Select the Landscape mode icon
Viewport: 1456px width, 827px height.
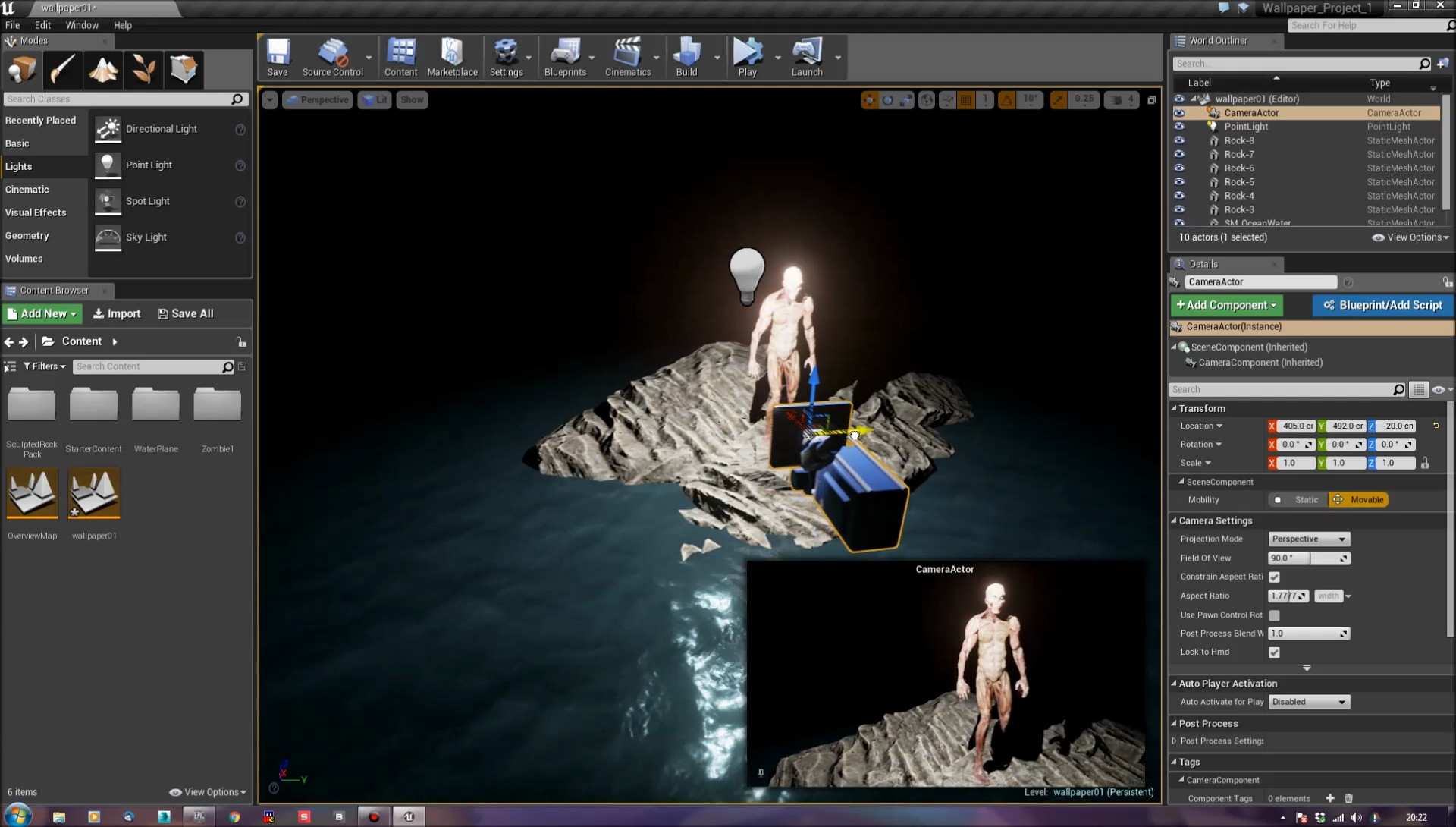[x=103, y=70]
